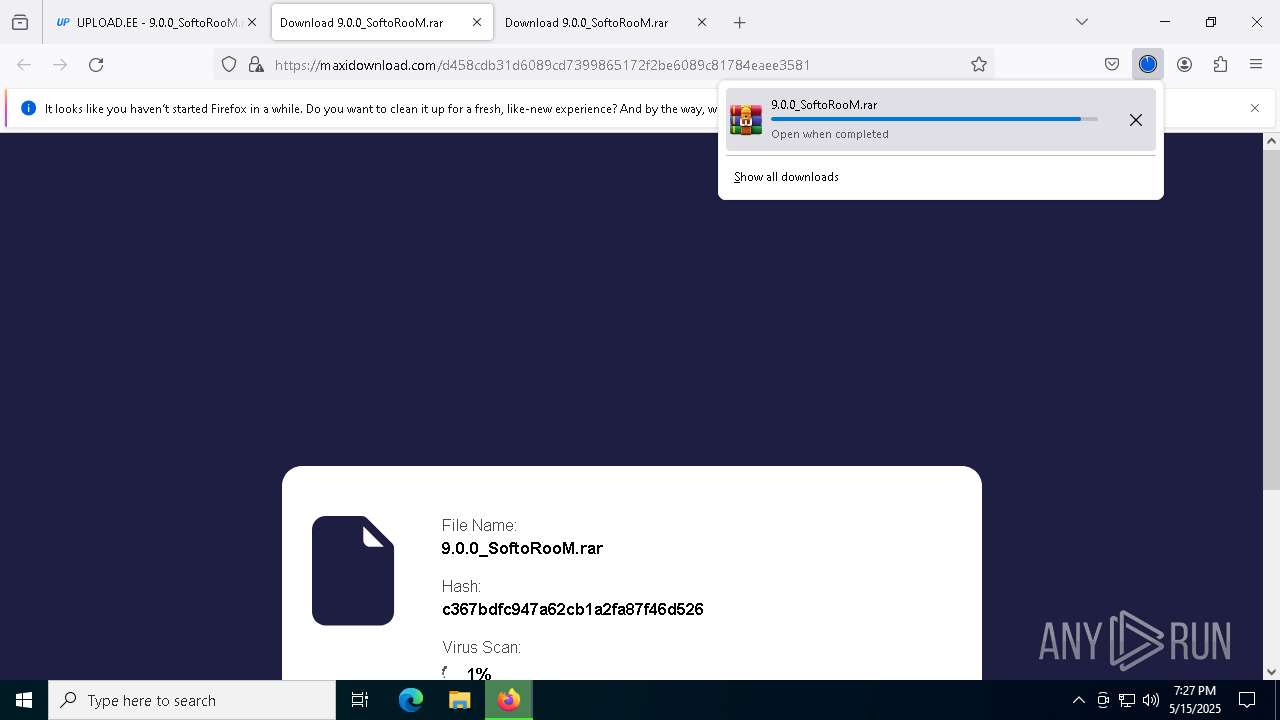
Task: Open the extensions puzzle icon
Action: click(1220, 64)
